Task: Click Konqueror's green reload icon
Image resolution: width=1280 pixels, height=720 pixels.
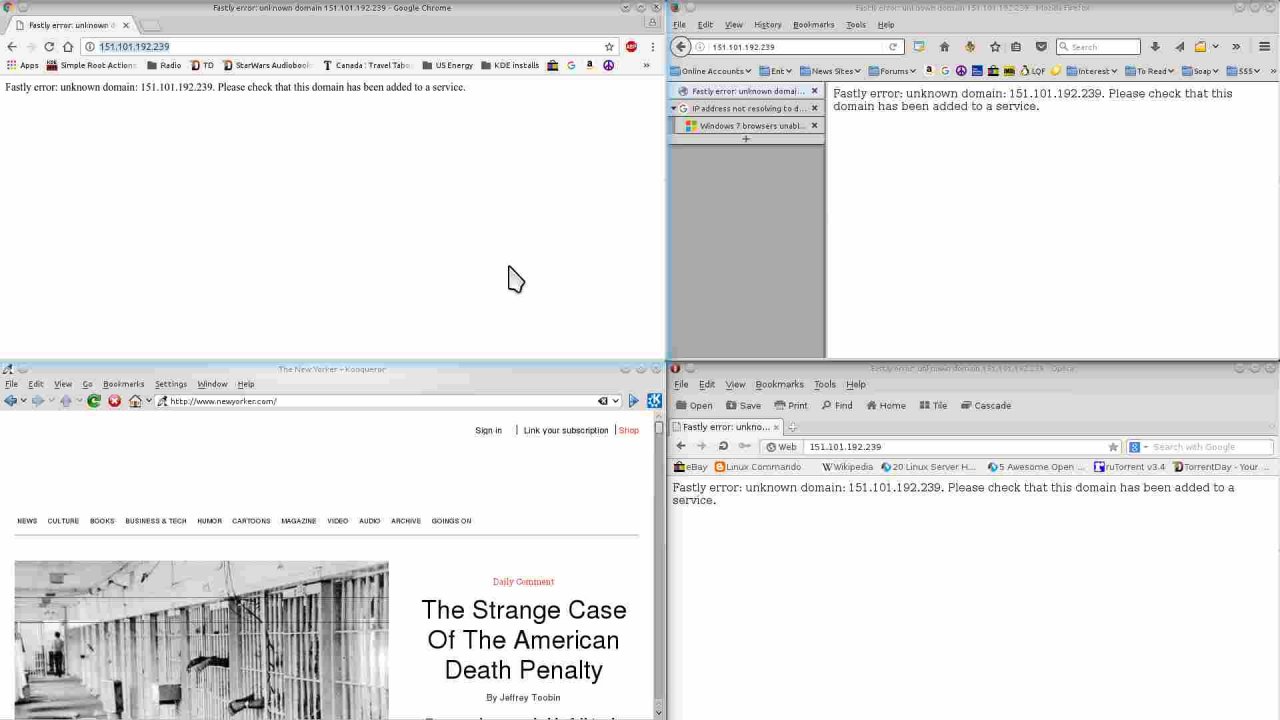Action: point(93,401)
